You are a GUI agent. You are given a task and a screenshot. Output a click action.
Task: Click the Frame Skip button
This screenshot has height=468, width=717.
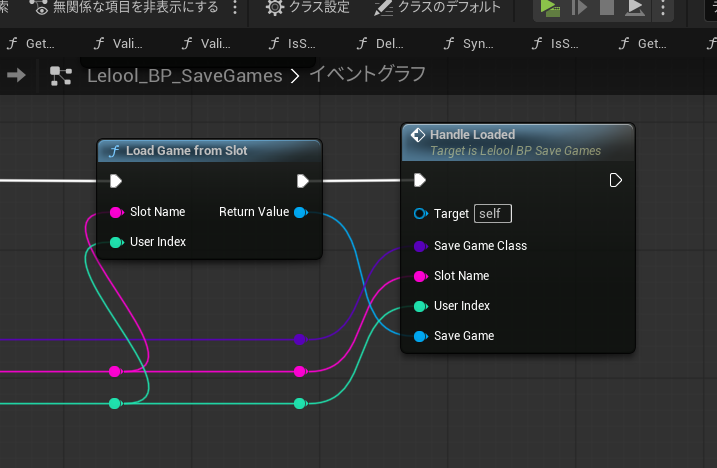tap(579, 7)
